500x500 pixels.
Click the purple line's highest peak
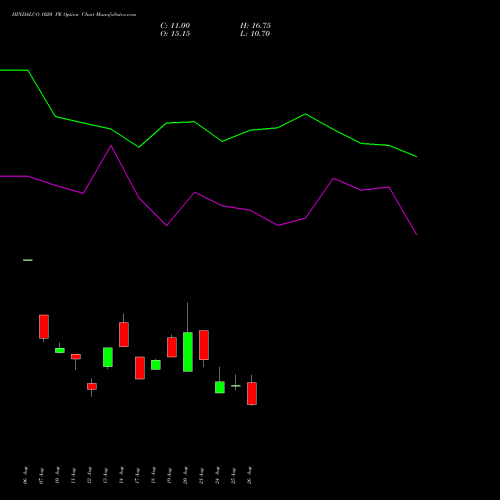(x=111, y=146)
